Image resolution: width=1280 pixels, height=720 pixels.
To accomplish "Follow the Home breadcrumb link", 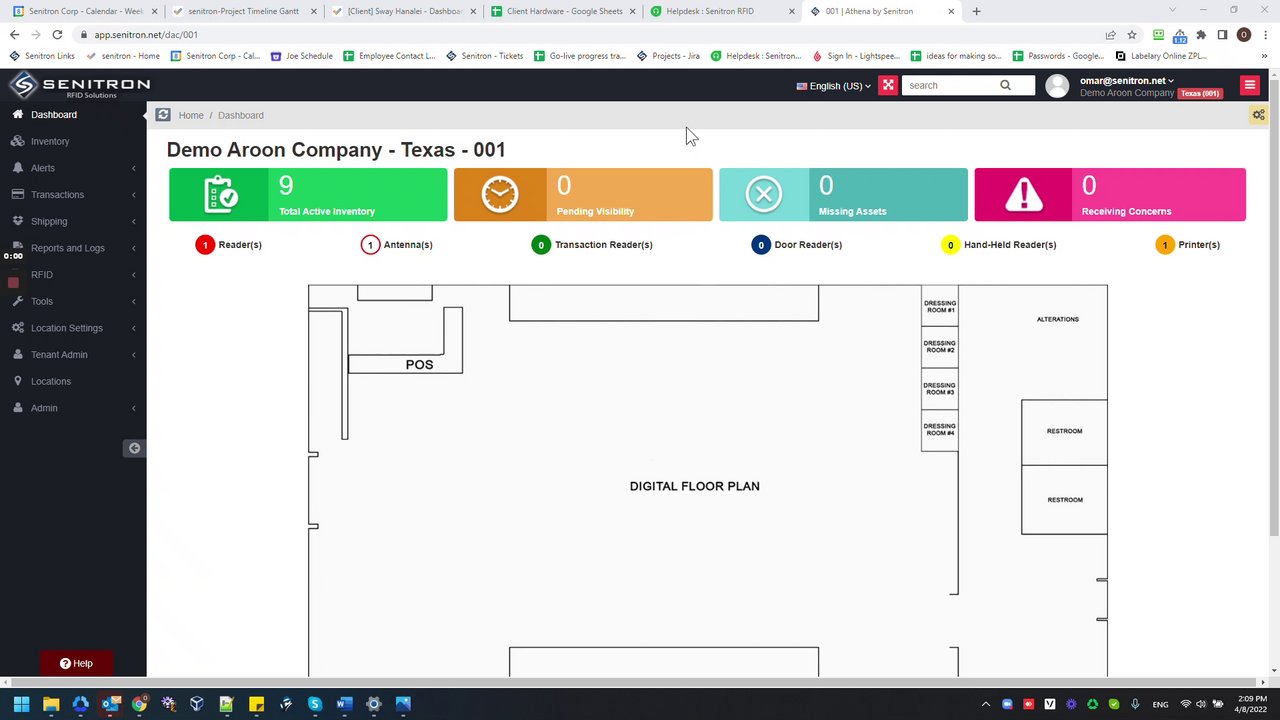I will tap(191, 115).
